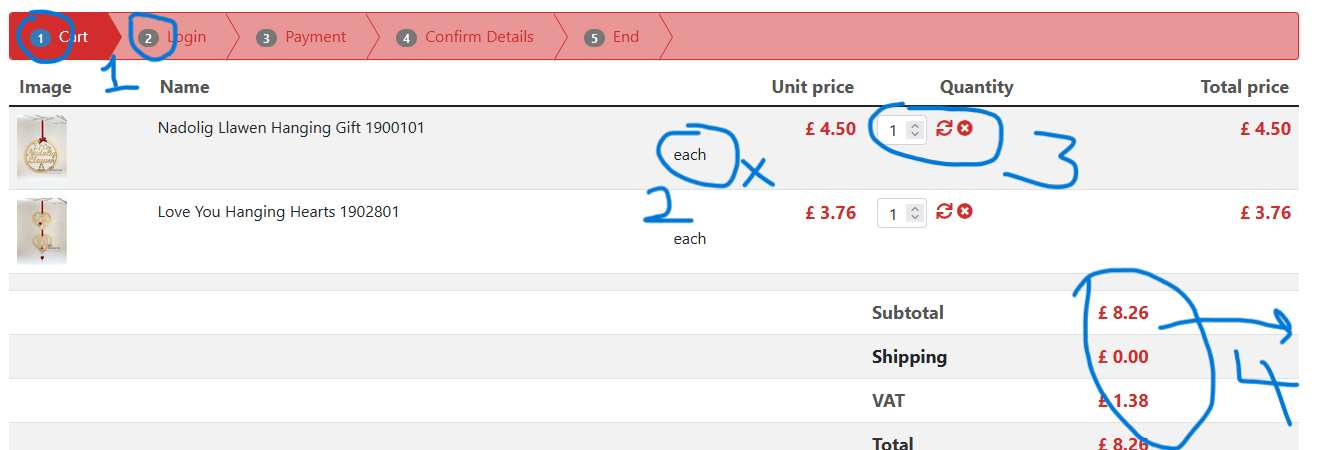Increase quantity of Nadolig Llawen Hanging Gift

(x=914, y=125)
